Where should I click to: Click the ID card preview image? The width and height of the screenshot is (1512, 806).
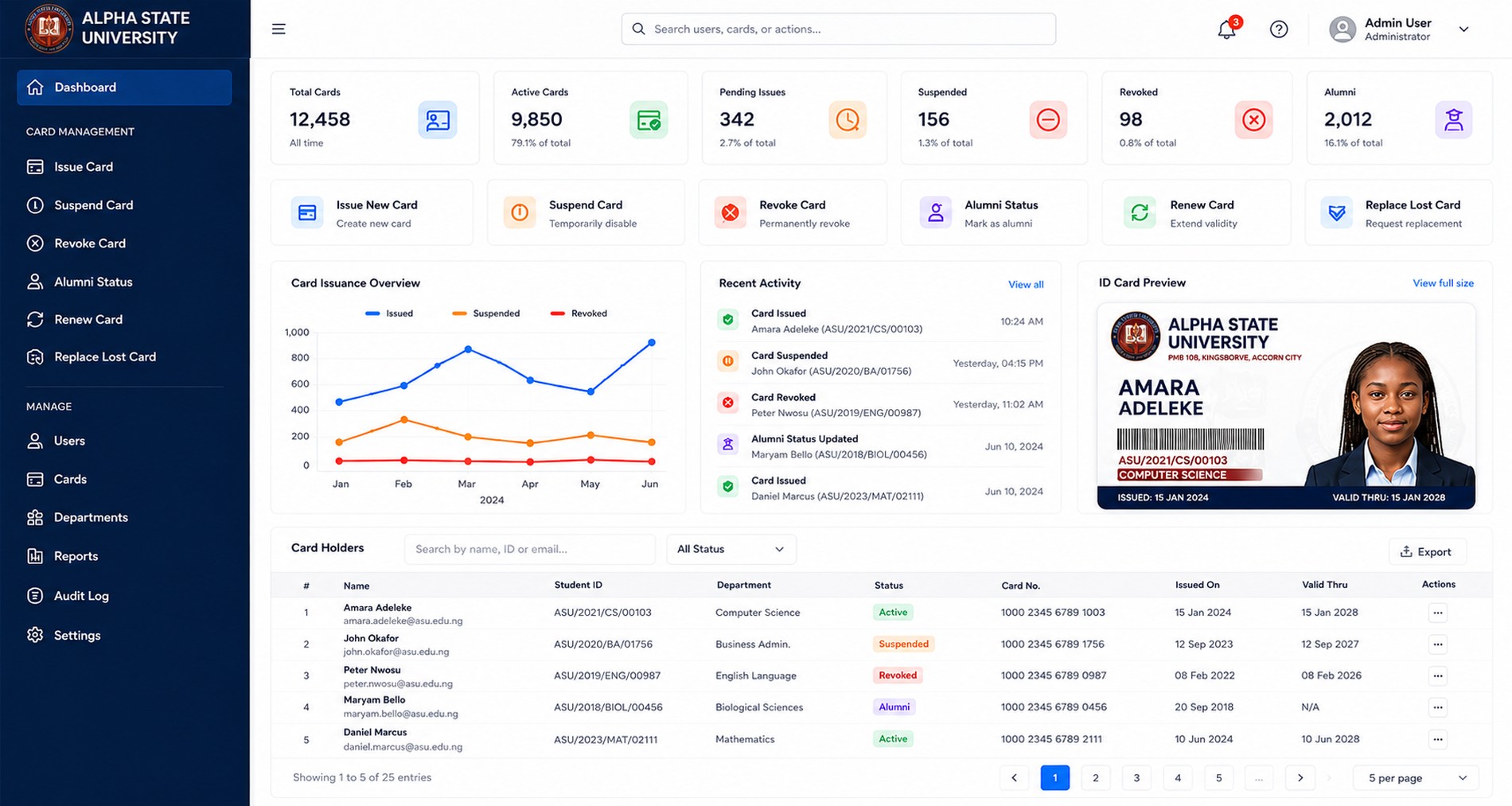[1286, 406]
